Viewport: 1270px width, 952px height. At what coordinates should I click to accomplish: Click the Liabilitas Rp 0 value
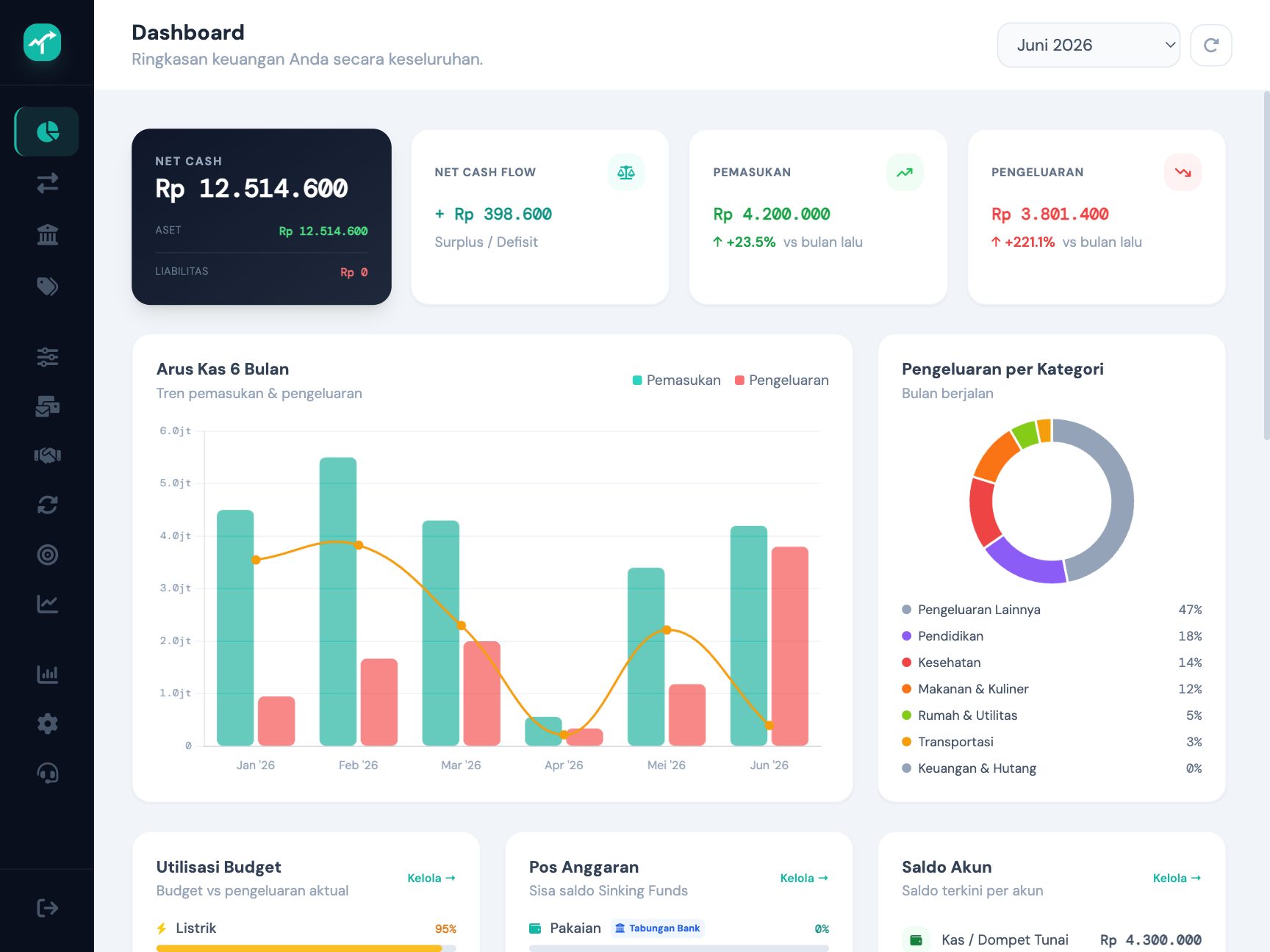pos(354,273)
